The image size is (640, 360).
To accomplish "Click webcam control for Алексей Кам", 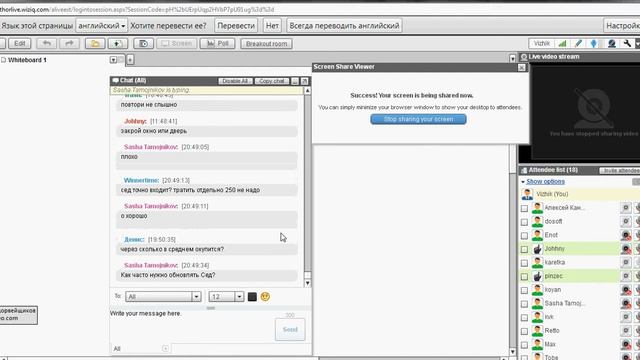I will coord(625,208).
